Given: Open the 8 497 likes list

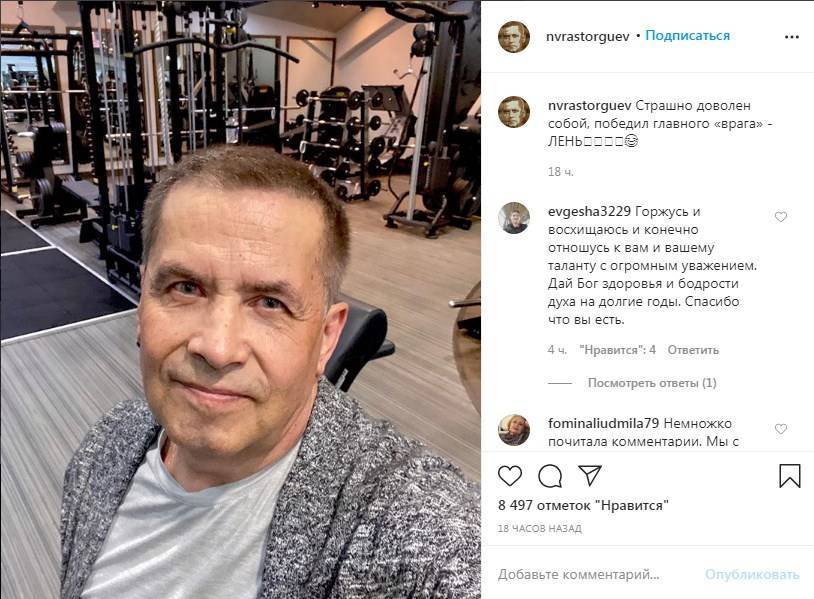Looking at the screenshot, I should coord(583,505).
